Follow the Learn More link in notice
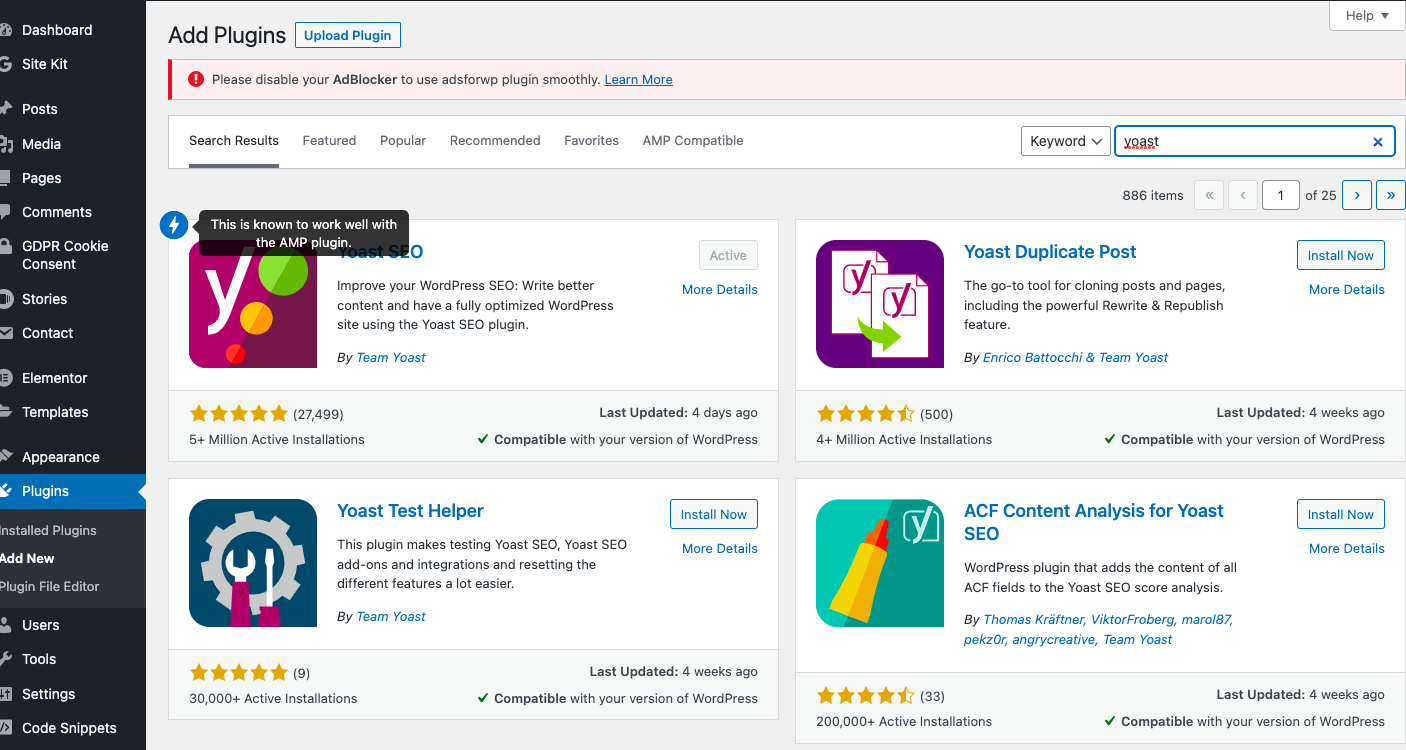The width and height of the screenshot is (1406, 750). coord(638,80)
